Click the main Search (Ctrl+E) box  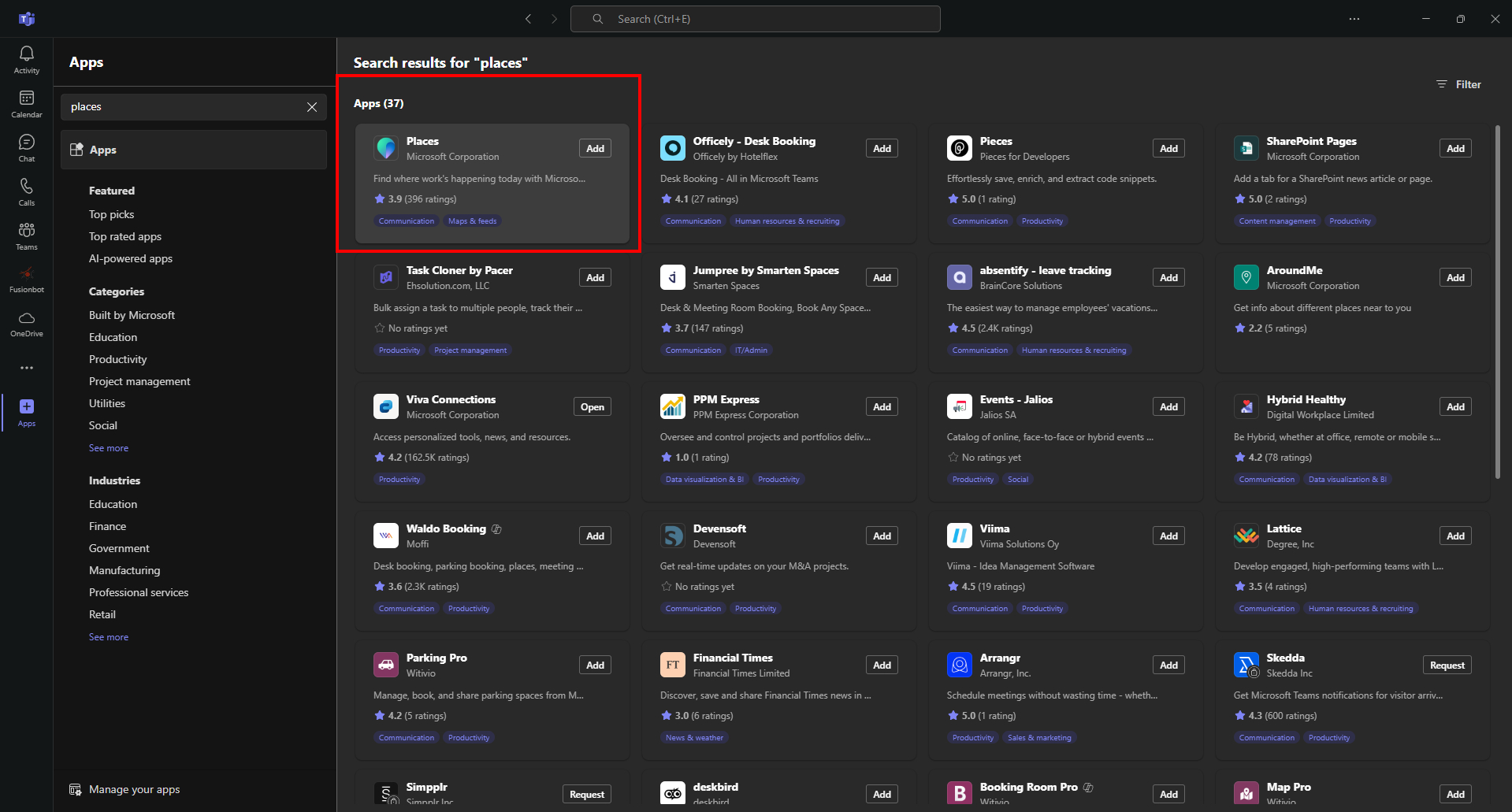pyautogui.click(x=756, y=19)
